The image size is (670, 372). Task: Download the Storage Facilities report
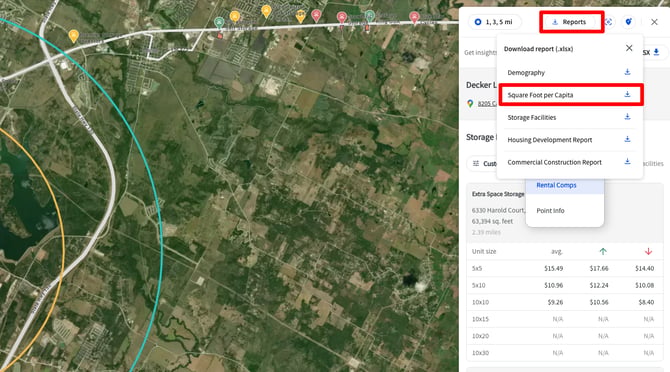(x=627, y=117)
